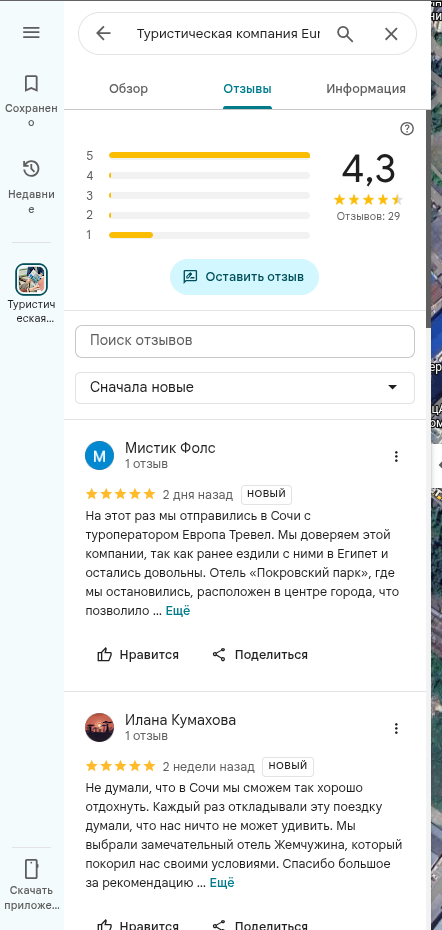Click Скачать приложение label in sidebar
The image size is (442, 930).
31,898
